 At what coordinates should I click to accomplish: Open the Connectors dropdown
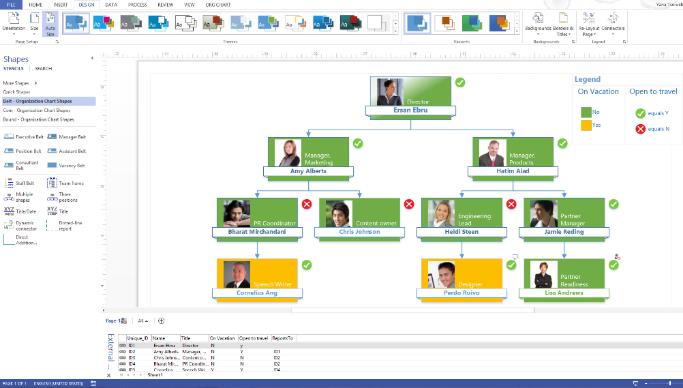click(613, 23)
